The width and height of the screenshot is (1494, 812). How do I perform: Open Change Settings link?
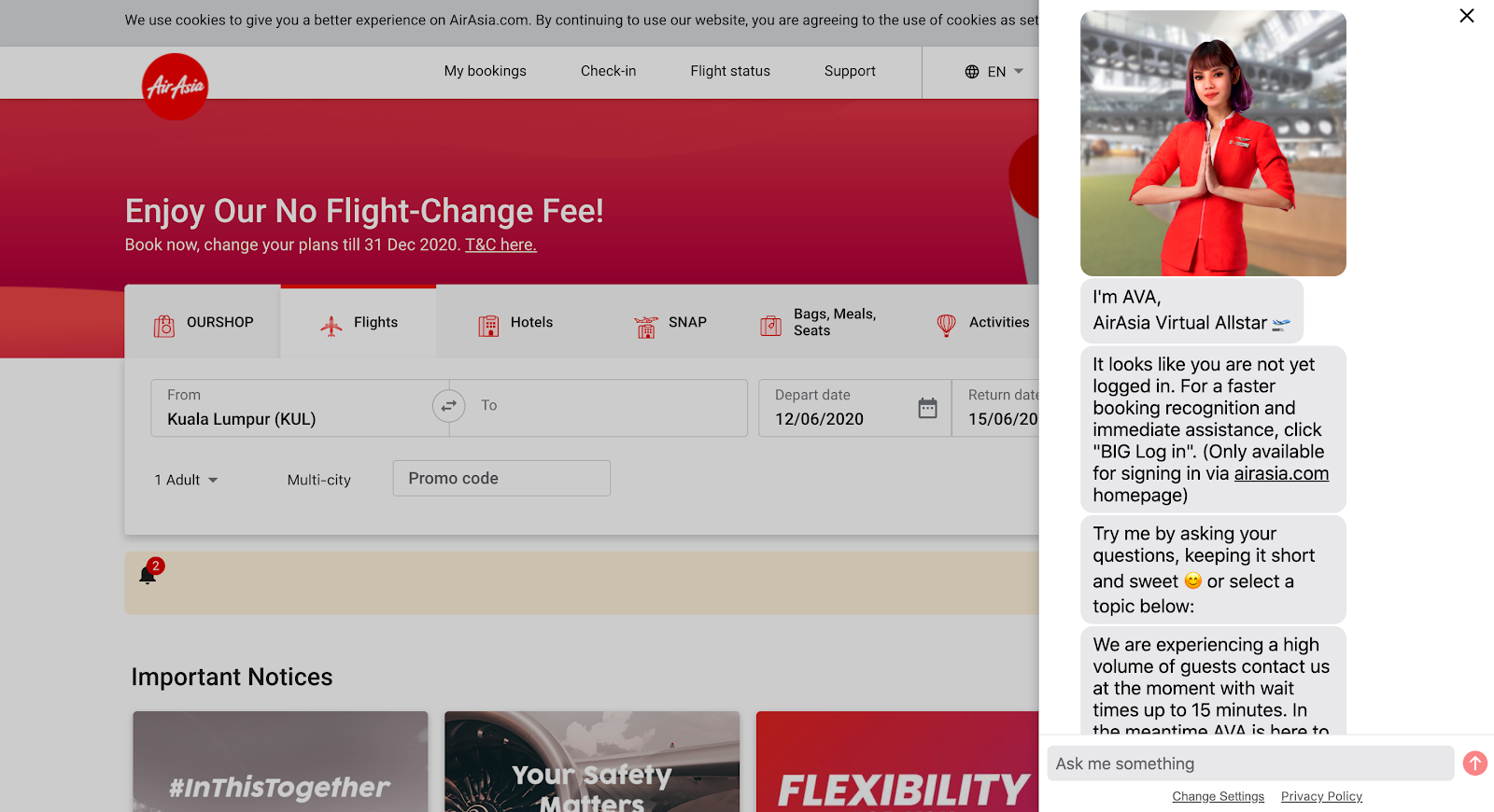(x=1219, y=796)
